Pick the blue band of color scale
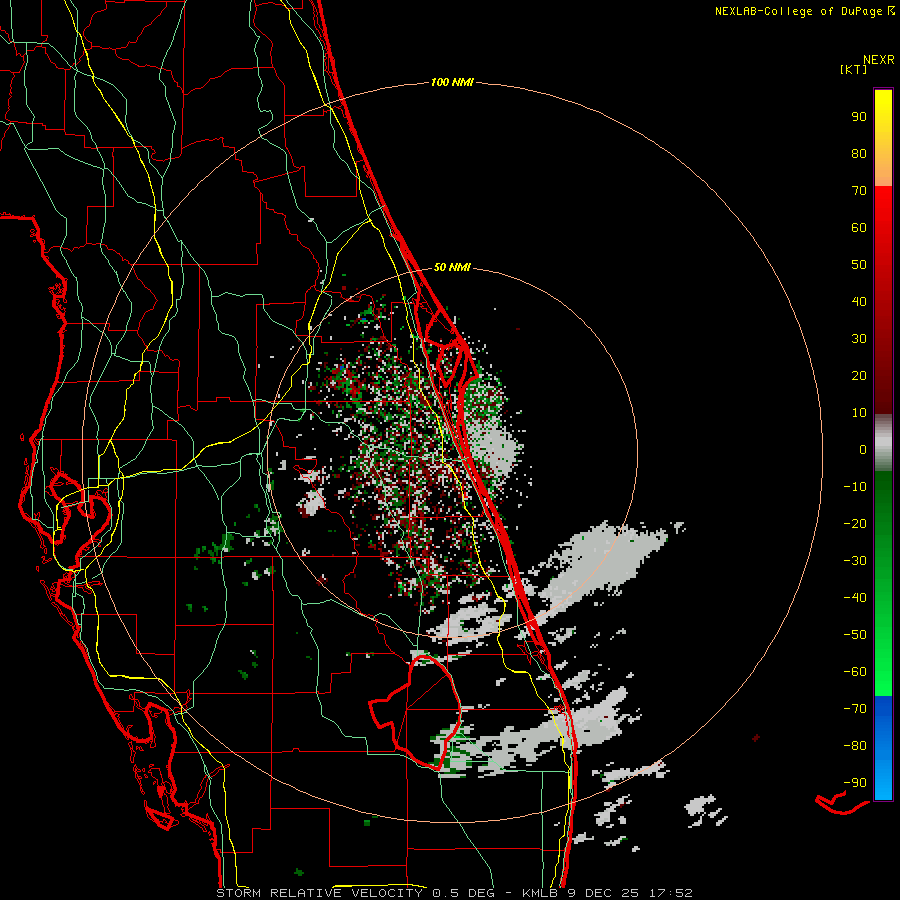Screen dimensions: 900x900 (883, 748)
